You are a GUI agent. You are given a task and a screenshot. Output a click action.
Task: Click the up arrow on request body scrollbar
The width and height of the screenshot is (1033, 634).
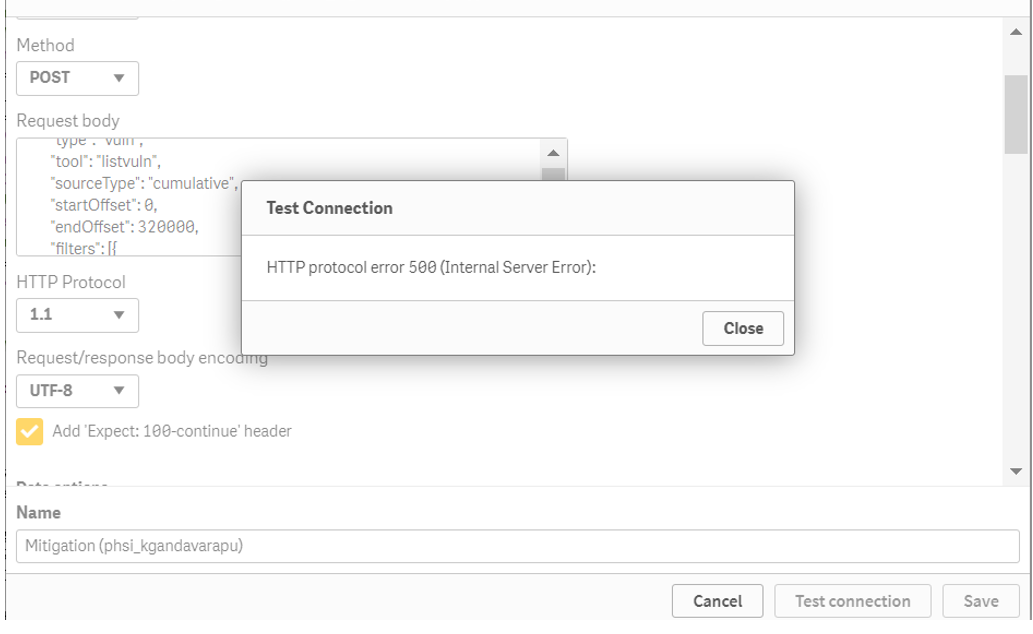coord(553,153)
